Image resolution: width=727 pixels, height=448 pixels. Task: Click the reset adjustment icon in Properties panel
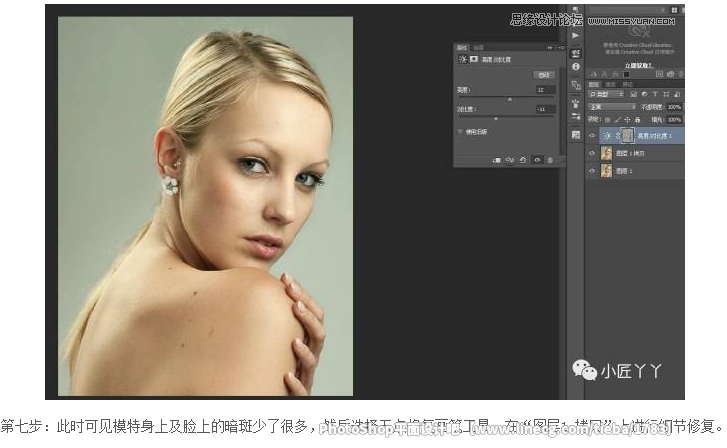pyautogui.click(x=523, y=160)
